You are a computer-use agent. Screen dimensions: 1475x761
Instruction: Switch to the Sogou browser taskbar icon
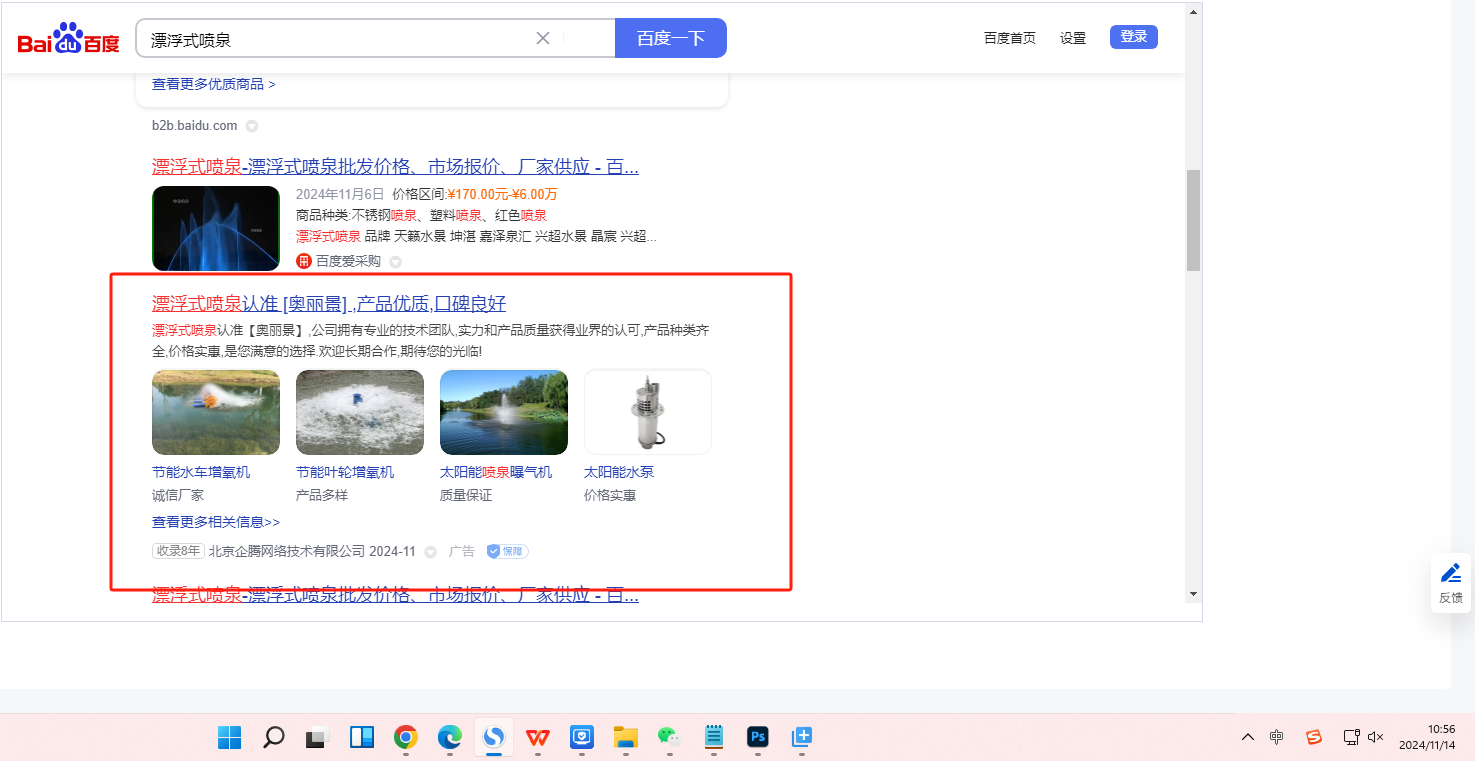pyautogui.click(x=493, y=738)
